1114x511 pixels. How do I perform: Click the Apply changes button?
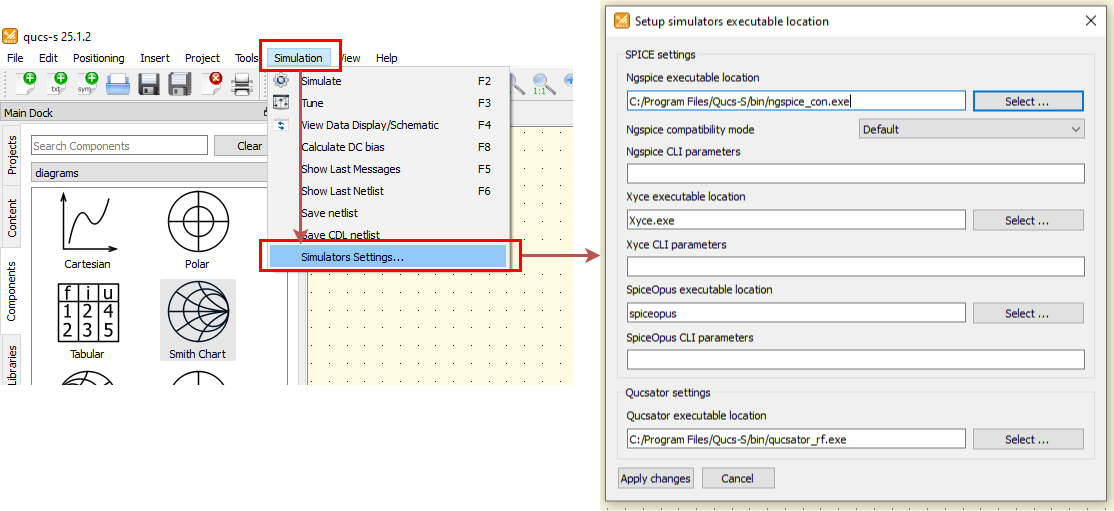coord(655,478)
